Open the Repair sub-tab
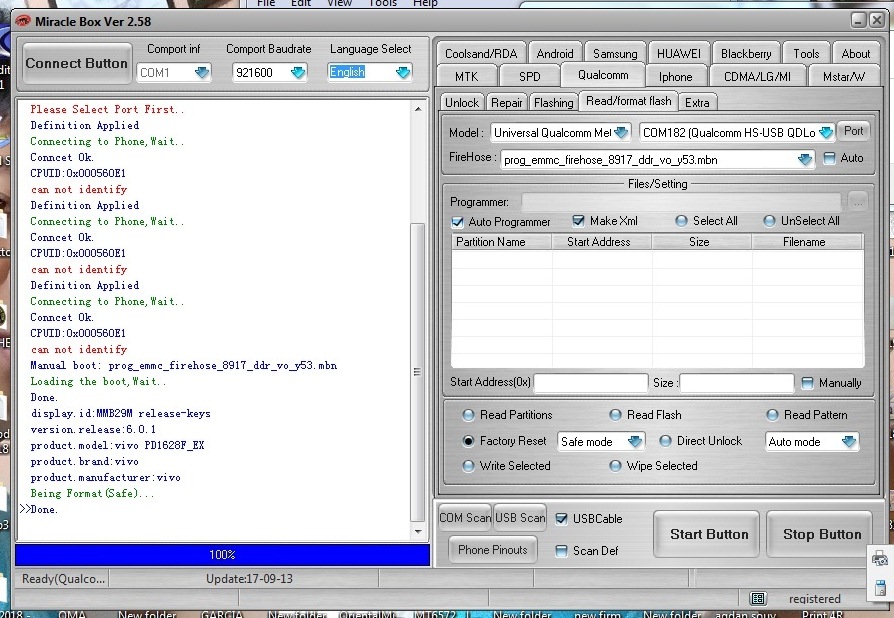 [506, 103]
